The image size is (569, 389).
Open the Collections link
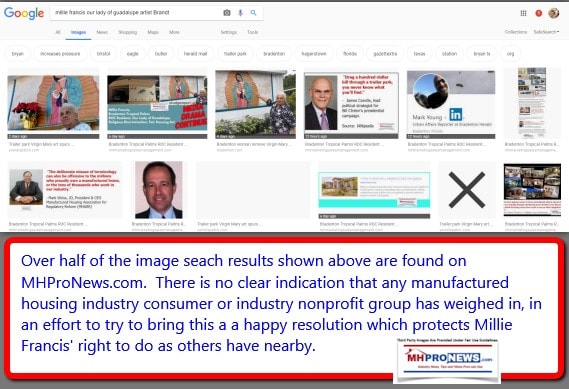point(516,32)
